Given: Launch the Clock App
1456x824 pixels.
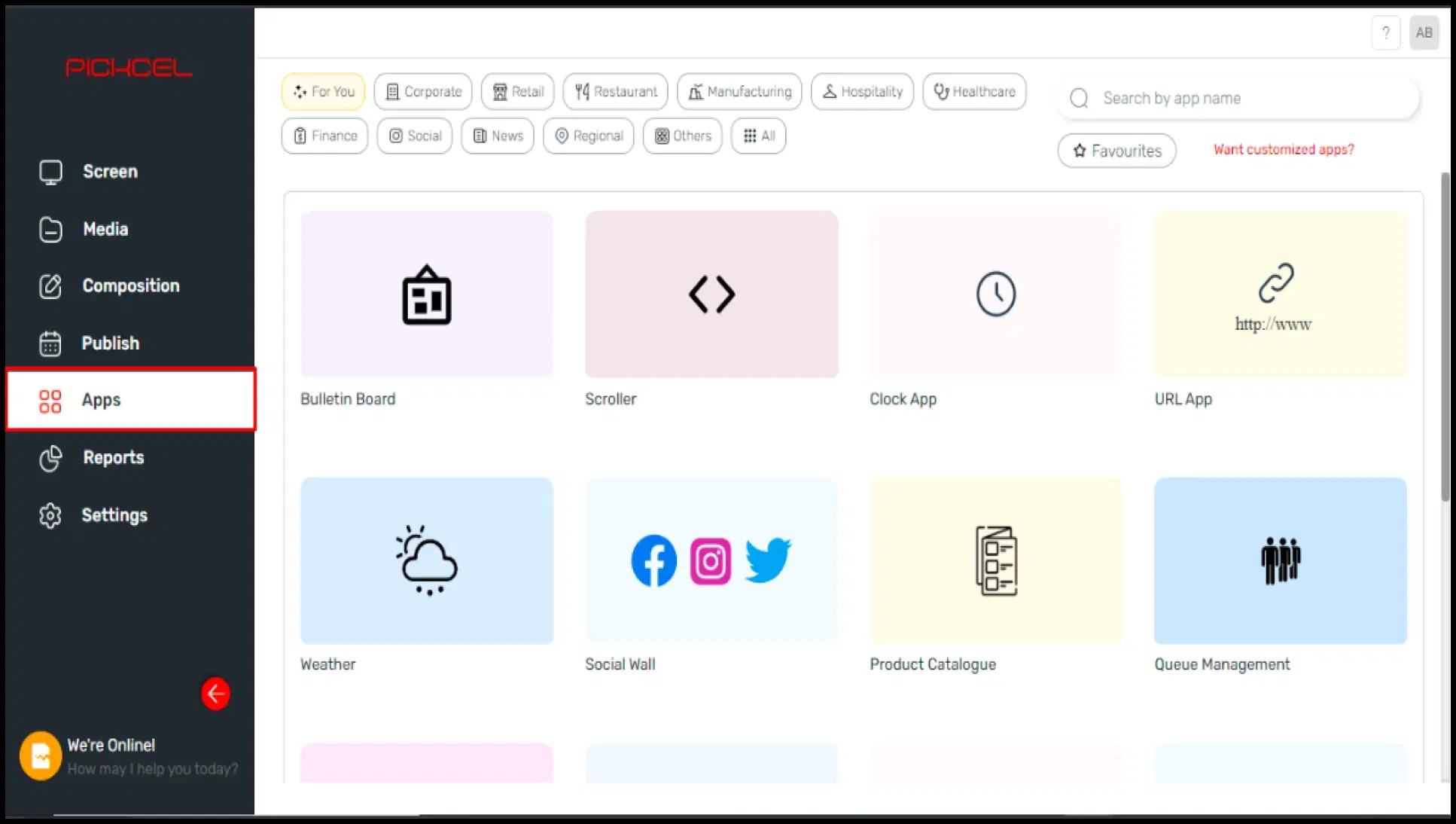Looking at the screenshot, I should pyautogui.click(x=995, y=295).
